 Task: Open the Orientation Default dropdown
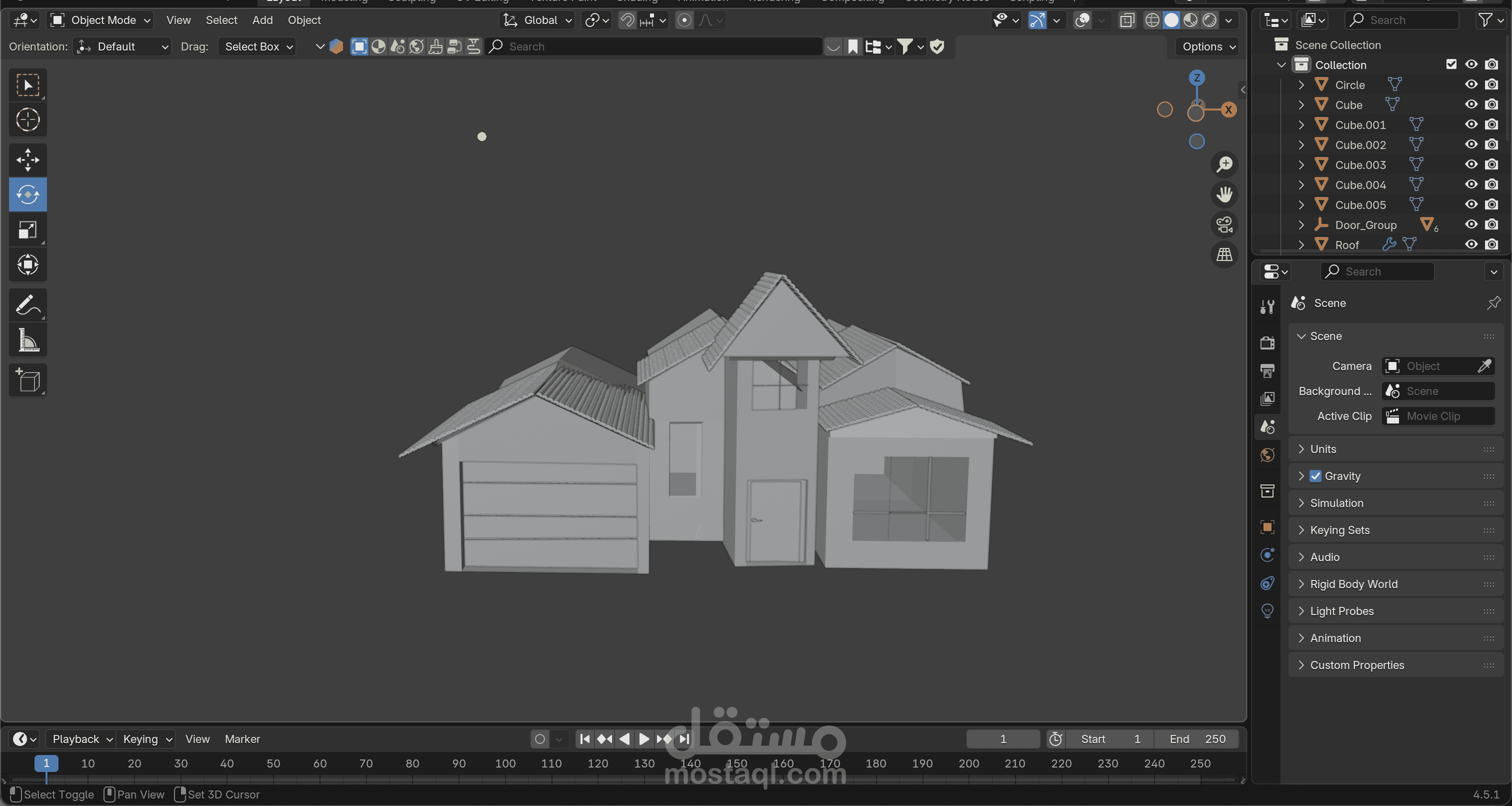[122, 46]
